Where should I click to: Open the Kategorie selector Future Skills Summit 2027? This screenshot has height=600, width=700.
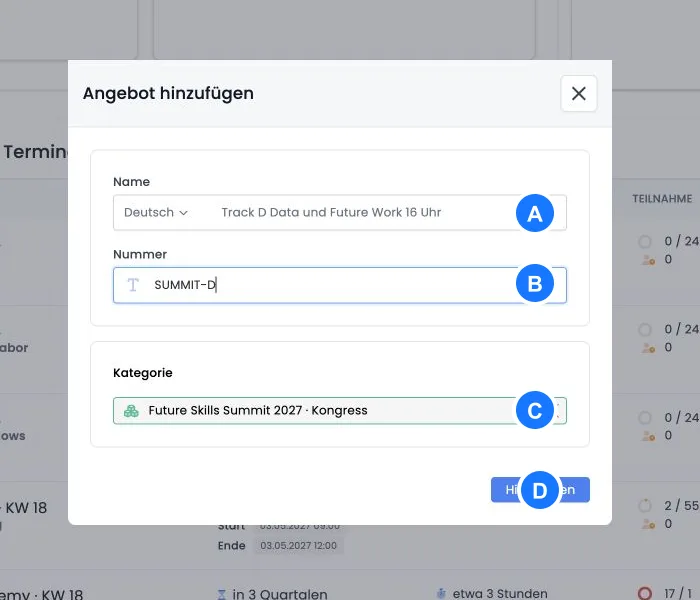[x=340, y=410]
